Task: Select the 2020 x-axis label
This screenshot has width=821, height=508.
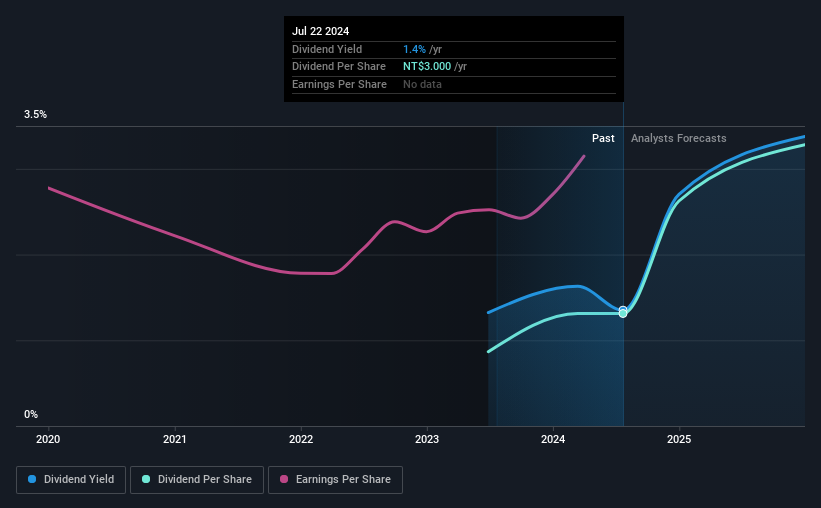Action: pyautogui.click(x=48, y=439)
